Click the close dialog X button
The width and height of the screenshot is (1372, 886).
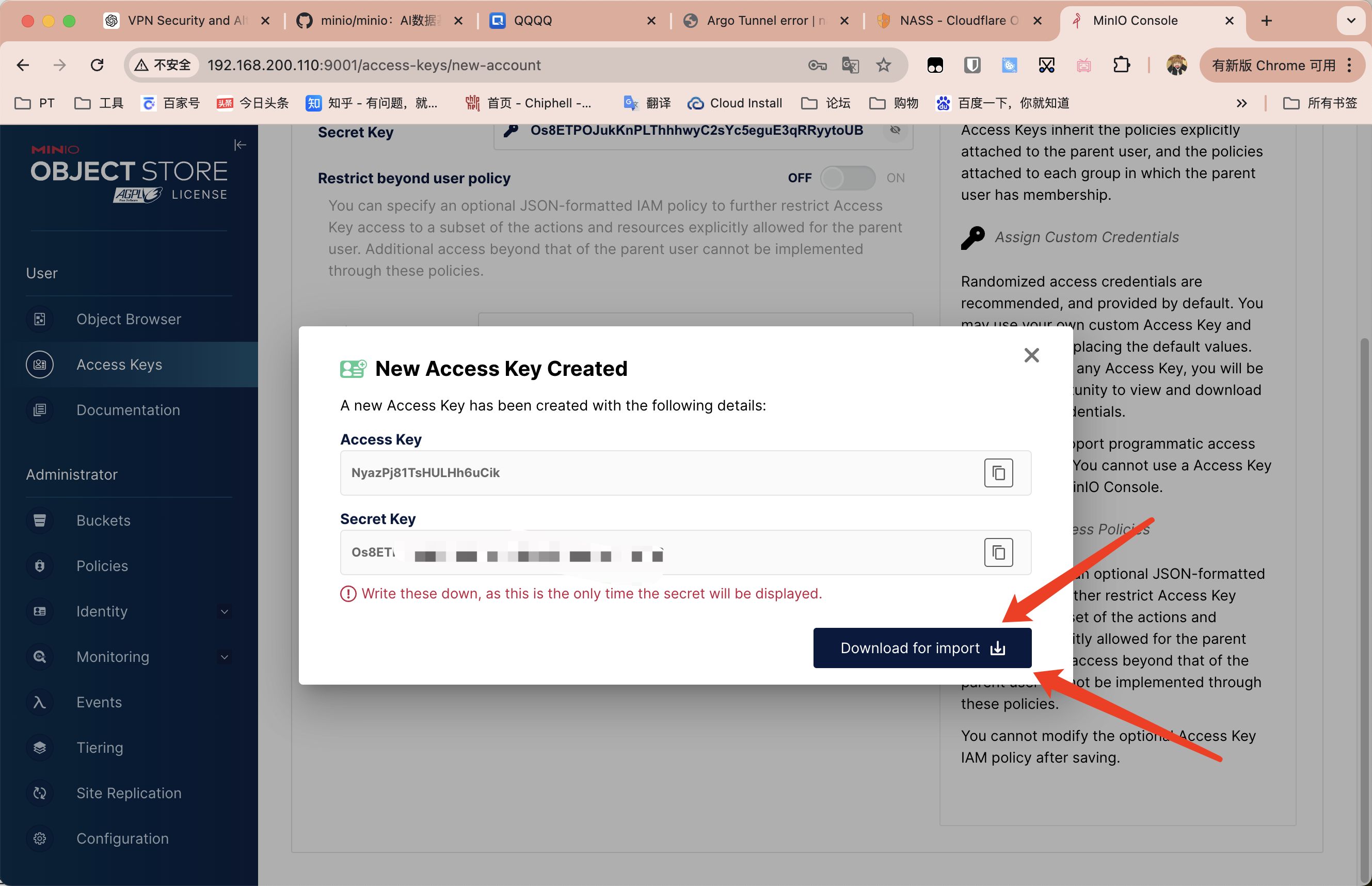(x=1031, y=355)
